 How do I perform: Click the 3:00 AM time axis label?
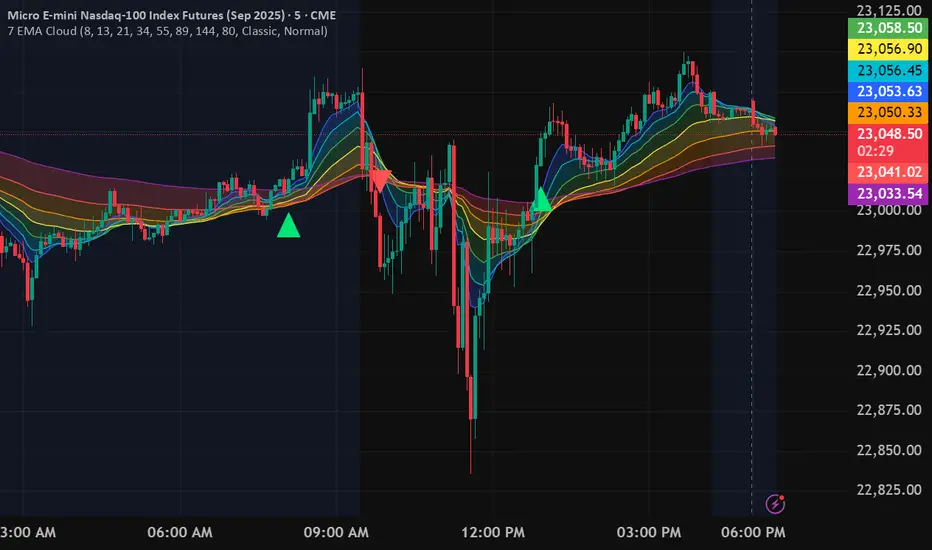(x=28, y=532)
